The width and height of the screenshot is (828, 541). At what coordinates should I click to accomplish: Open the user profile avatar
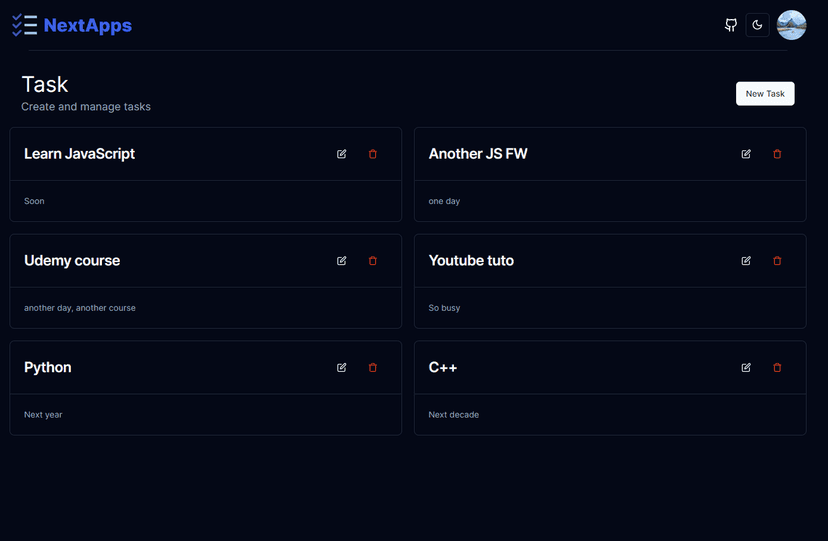pos(792,25)
